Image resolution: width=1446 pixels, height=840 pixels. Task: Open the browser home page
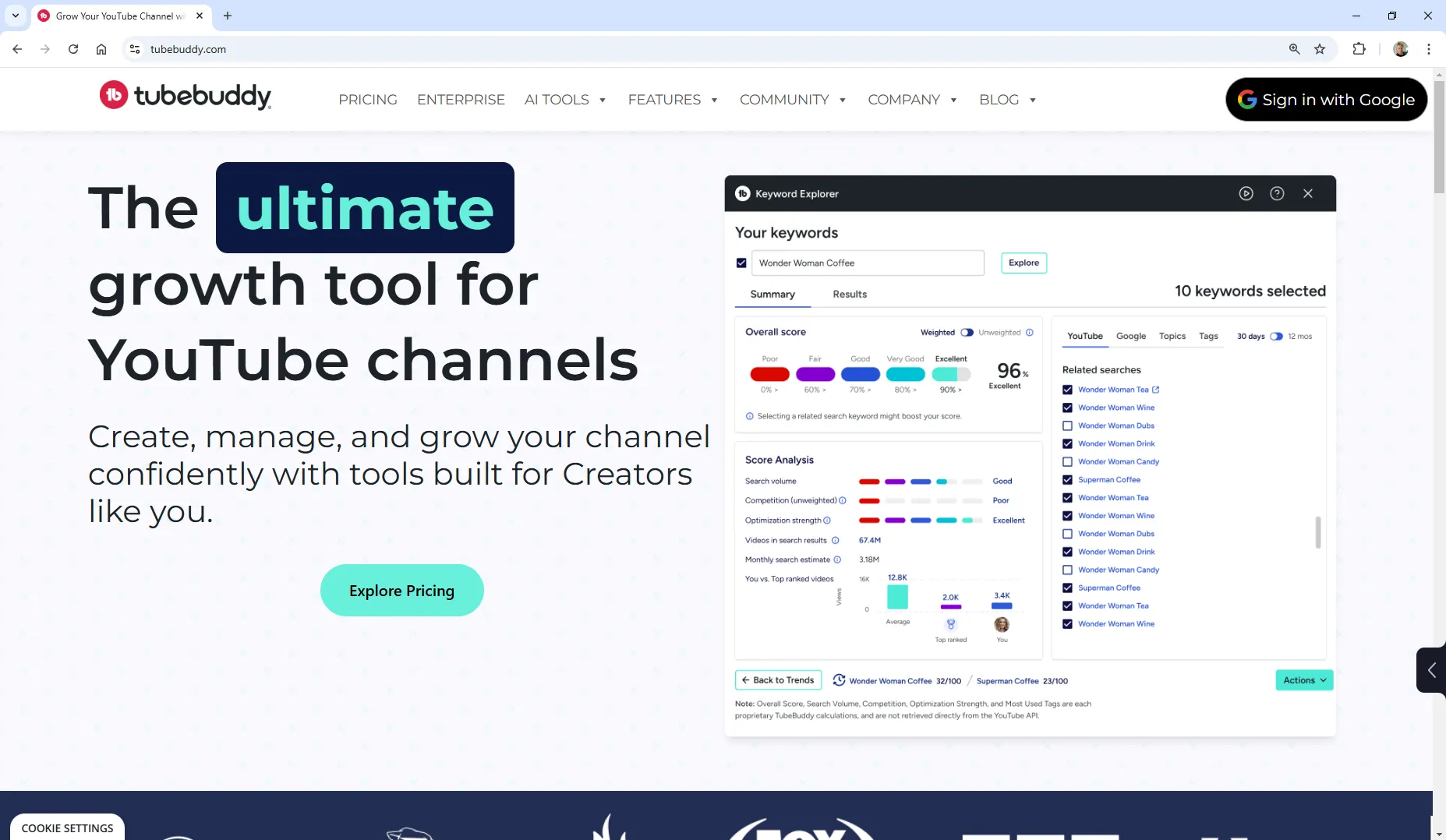click(101, 49)
